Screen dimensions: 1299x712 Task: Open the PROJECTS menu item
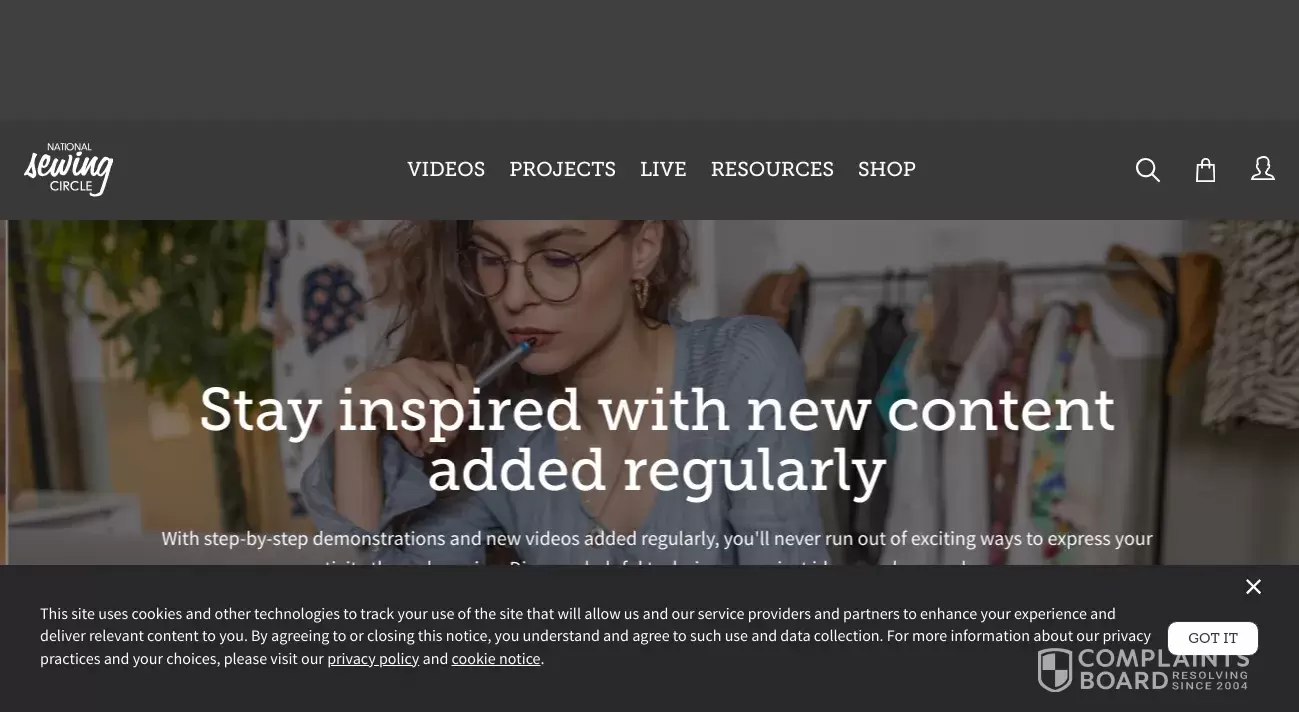[563, 169]
